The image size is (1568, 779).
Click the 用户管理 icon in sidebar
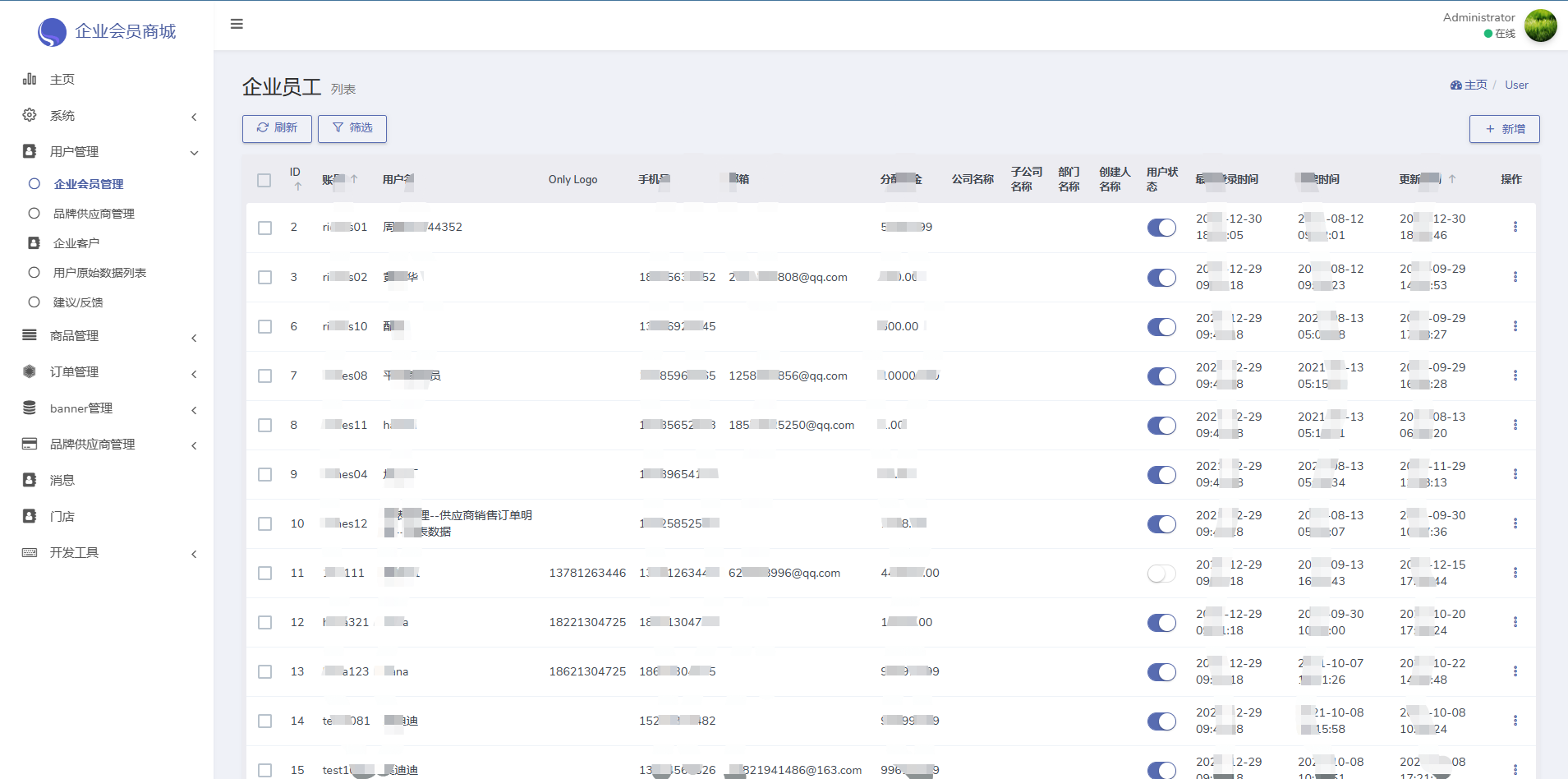[x=30, y=151]
